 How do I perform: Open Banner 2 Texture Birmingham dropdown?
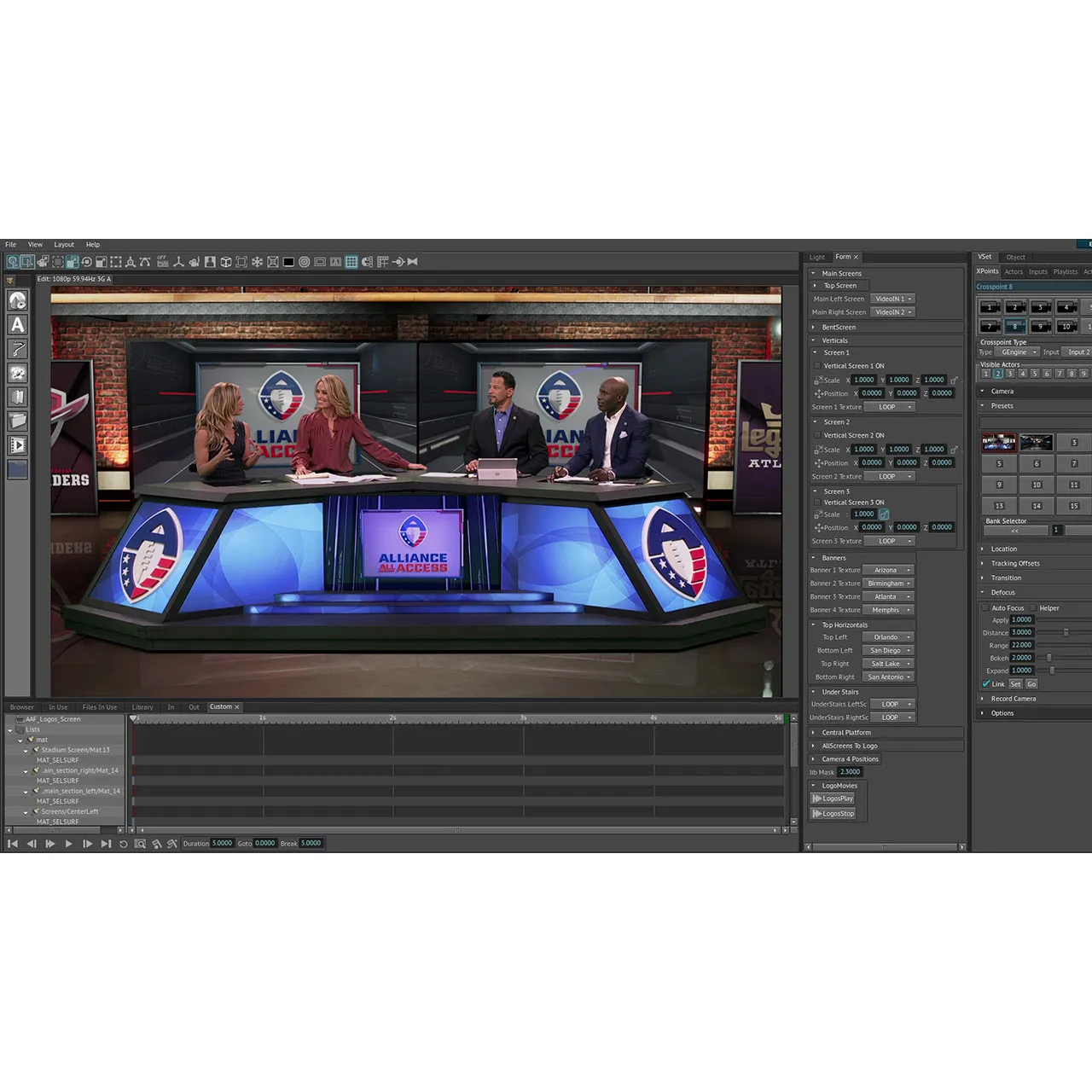click(887, 584)
